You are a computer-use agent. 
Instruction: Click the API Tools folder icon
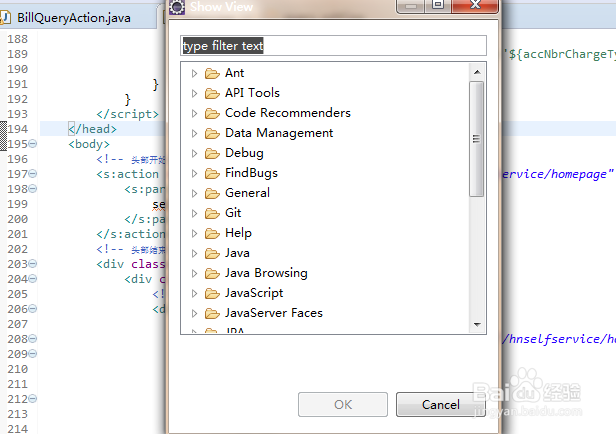(212, 93)
